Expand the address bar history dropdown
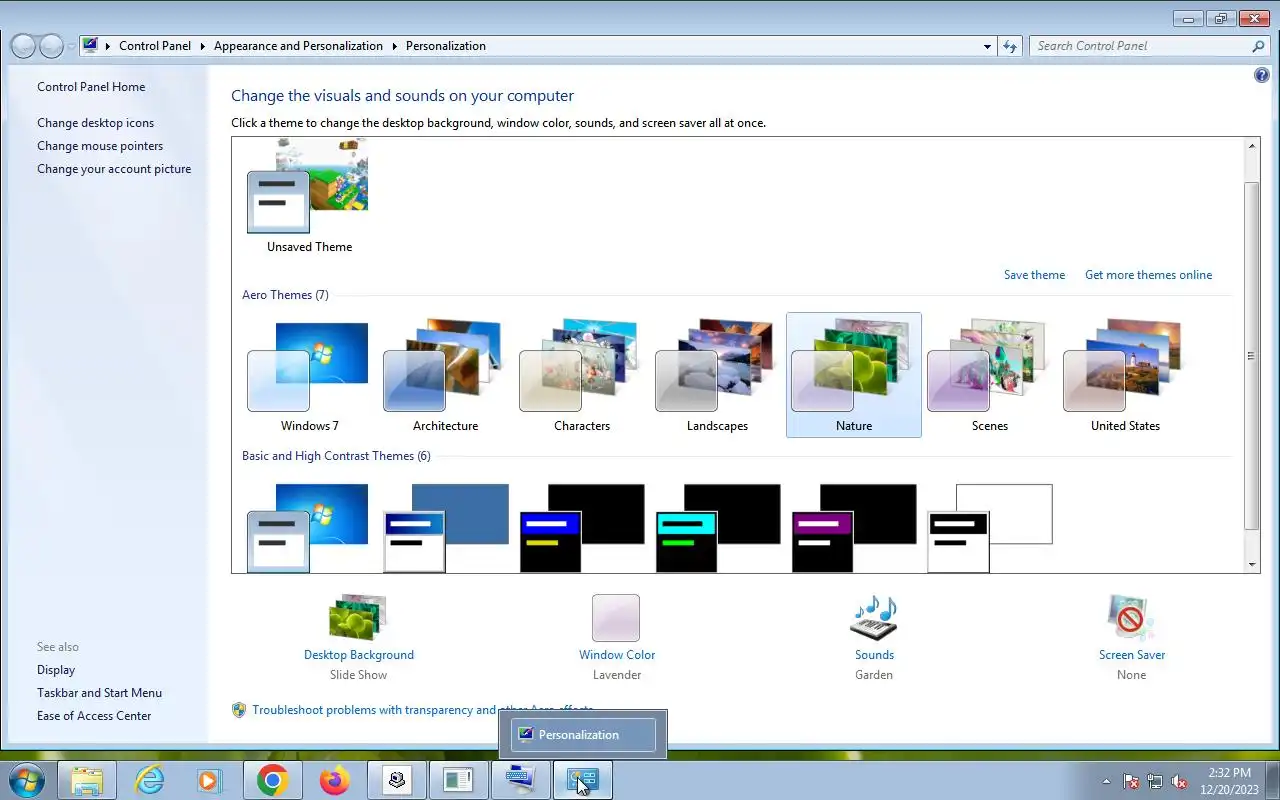Image resolution: width=1280 pixels, height=800 pixels. [987, 46]
